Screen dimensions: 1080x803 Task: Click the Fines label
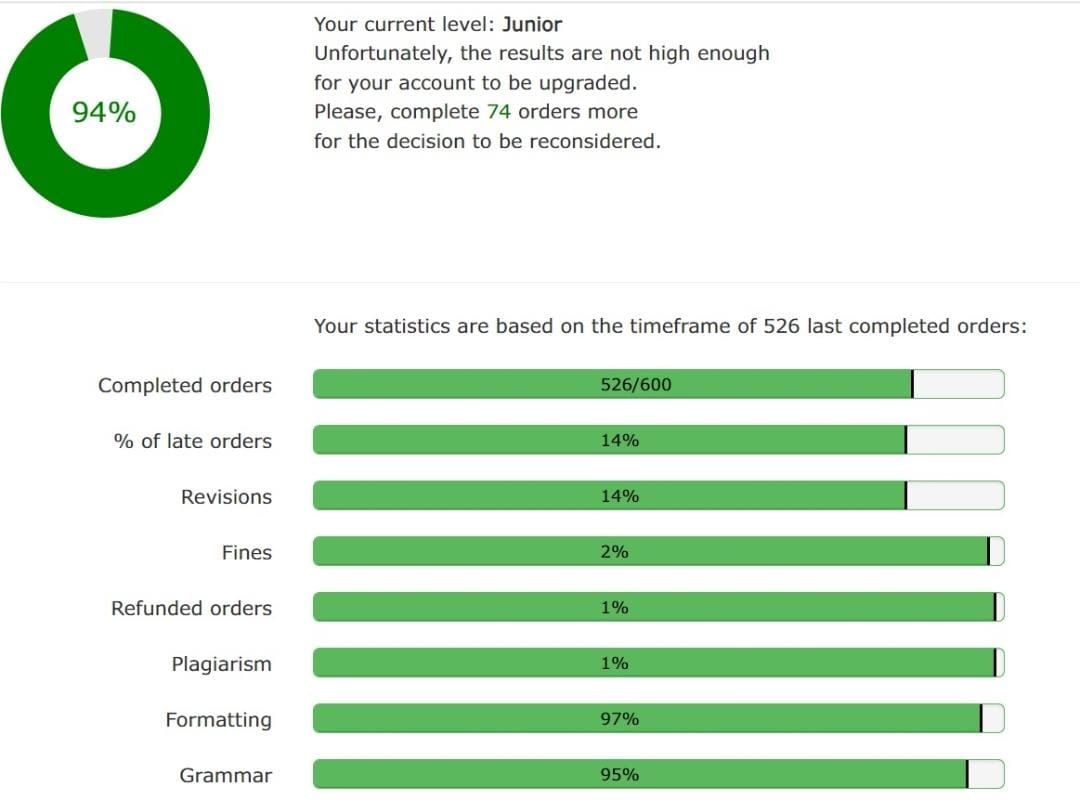[x=247, y=552]
